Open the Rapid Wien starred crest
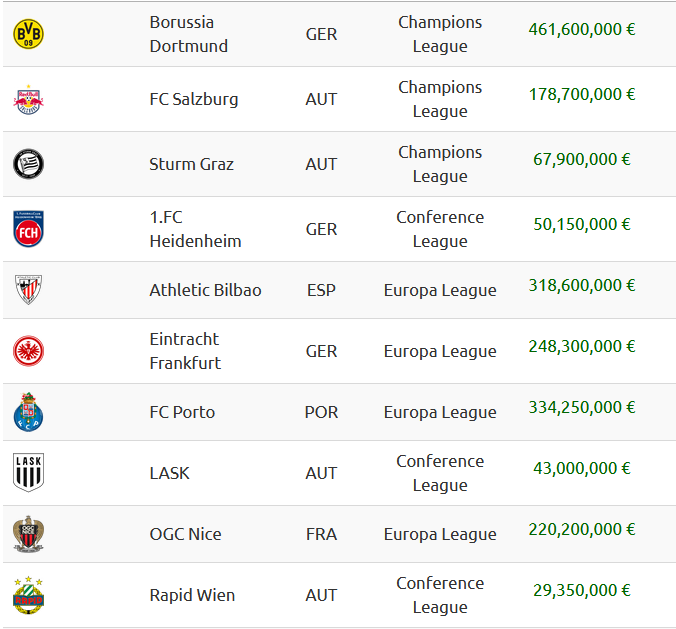Screen dimensions: 676x629 click(x=28, y=595)
